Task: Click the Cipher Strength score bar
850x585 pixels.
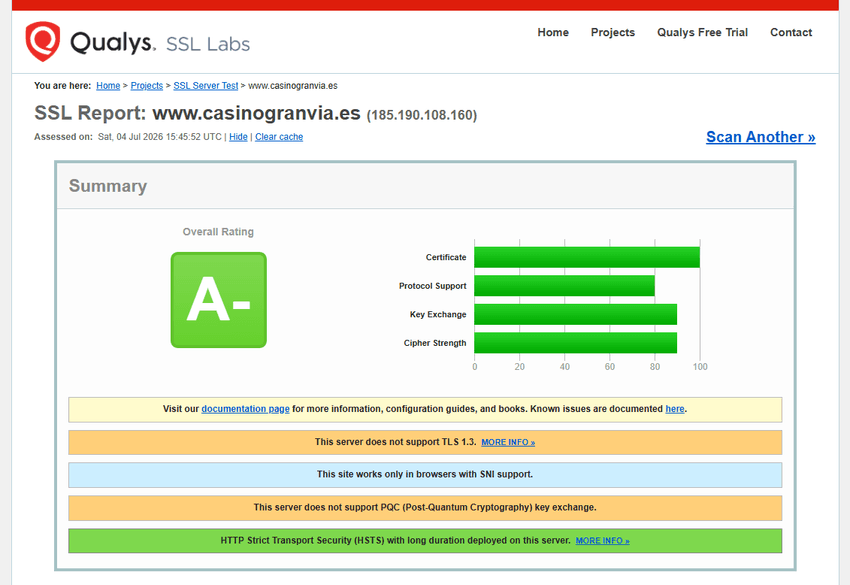Action: point(576,343)
